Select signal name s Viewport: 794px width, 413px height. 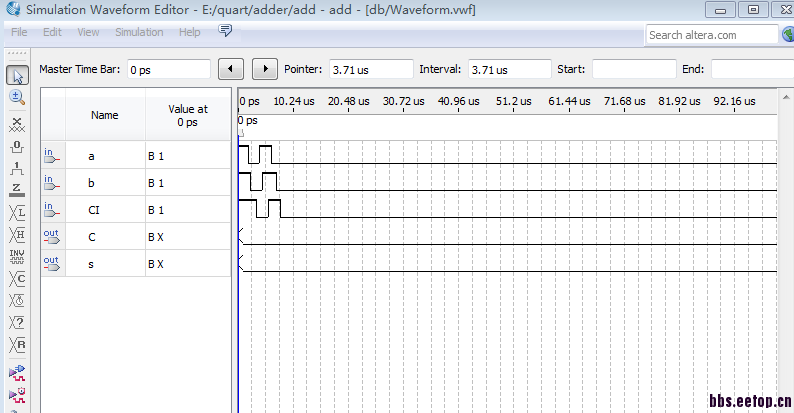tap(91, 264)
